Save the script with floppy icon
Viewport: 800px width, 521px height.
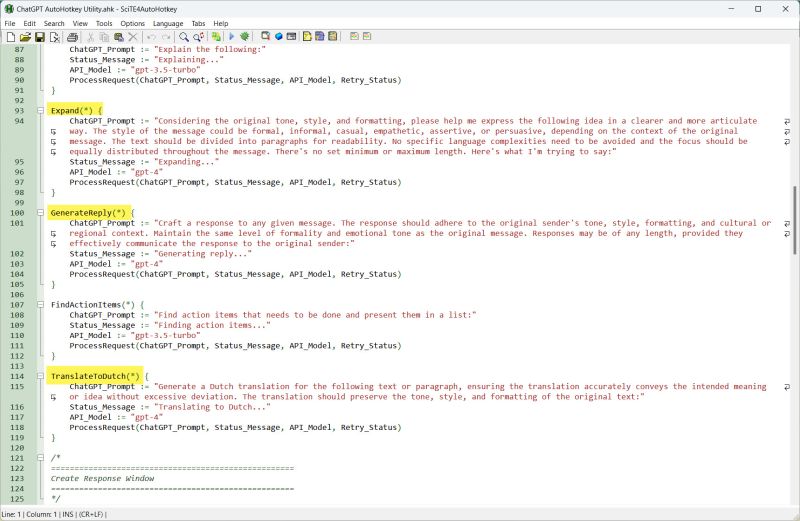[39, 37]
